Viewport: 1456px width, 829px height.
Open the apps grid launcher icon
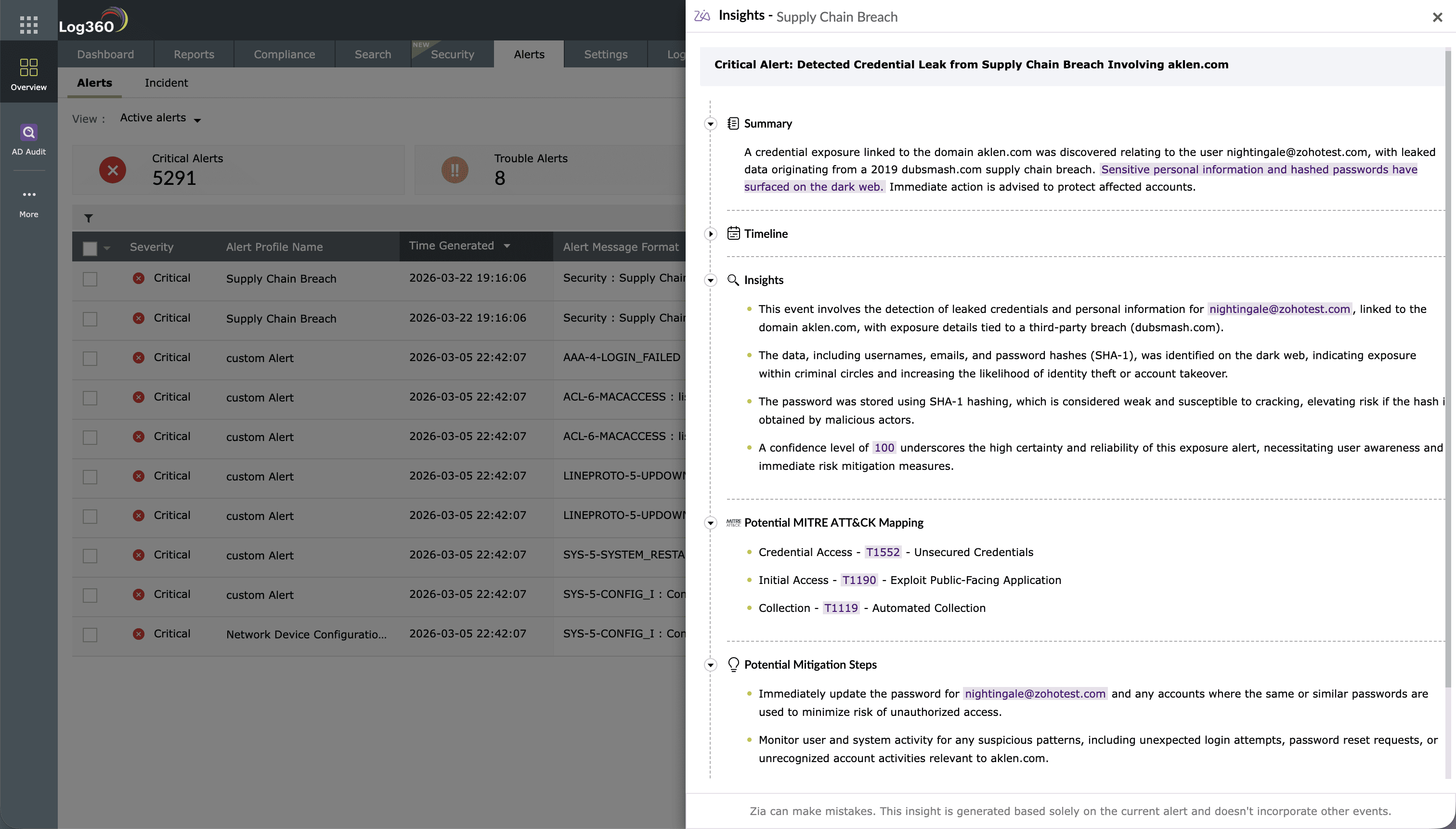coord(28,25)
